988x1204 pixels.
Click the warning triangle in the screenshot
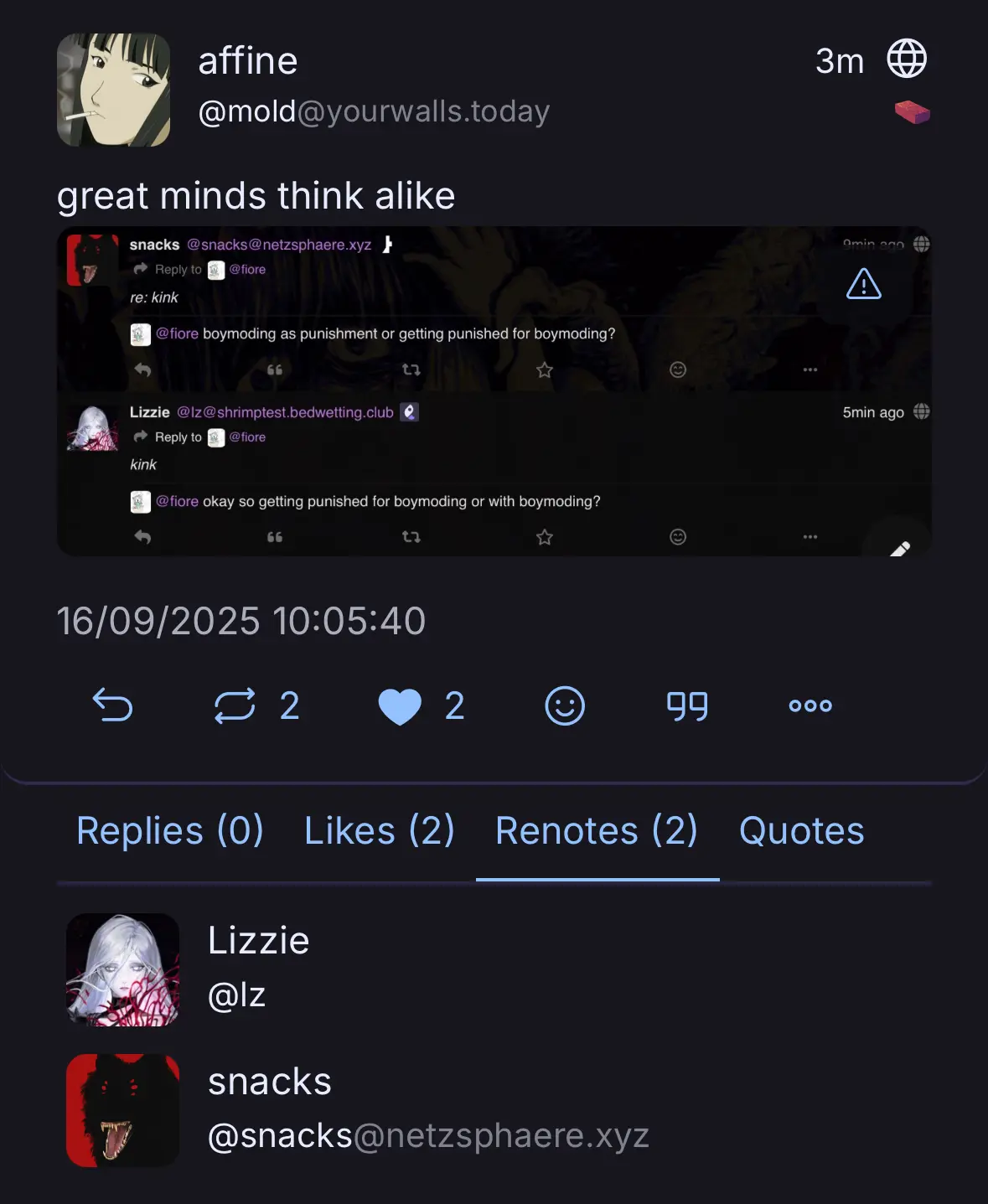pyautogui.click(x=863, y=284)
